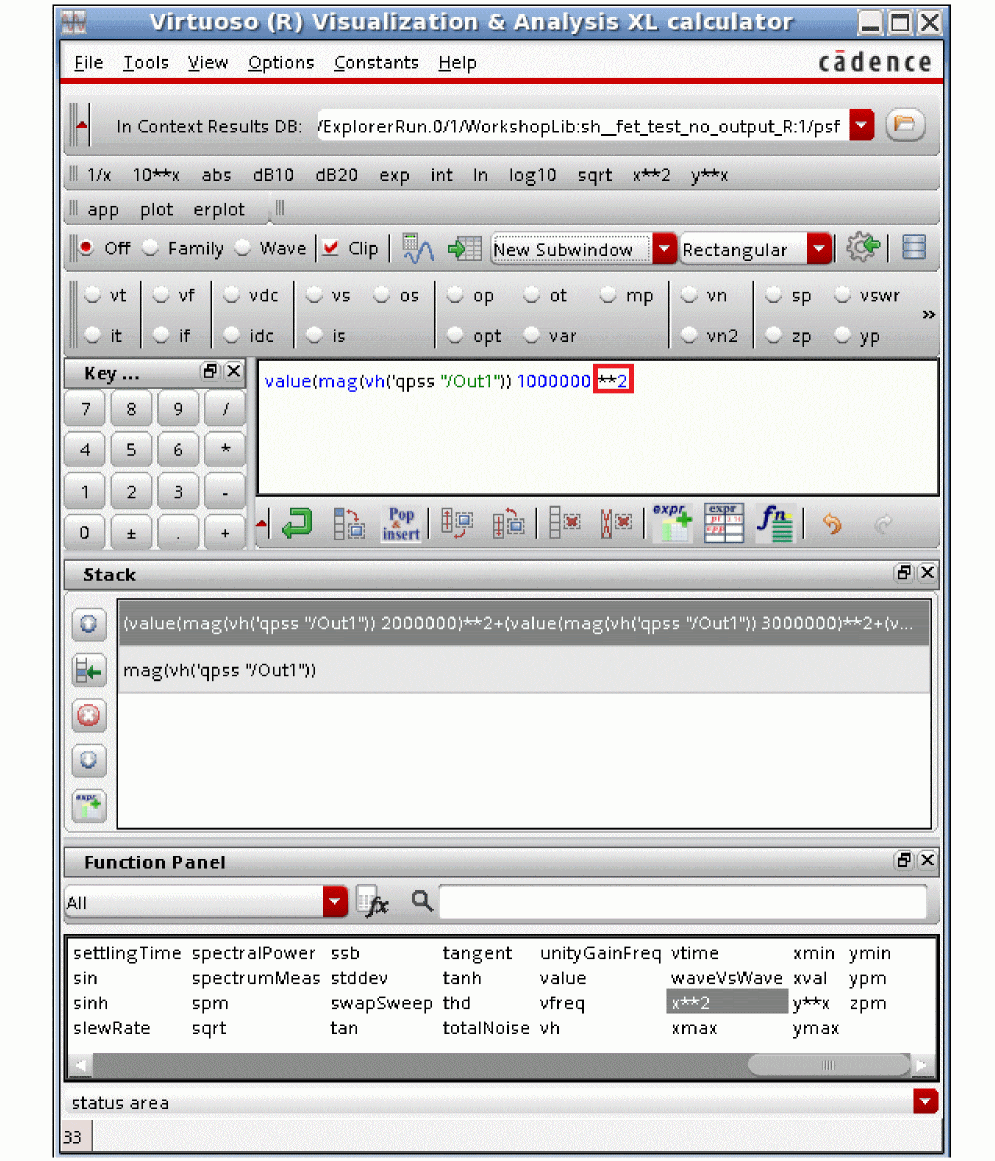Click the Pop insert icon
Screen dimensions: 995x1161
click(401, 523)
